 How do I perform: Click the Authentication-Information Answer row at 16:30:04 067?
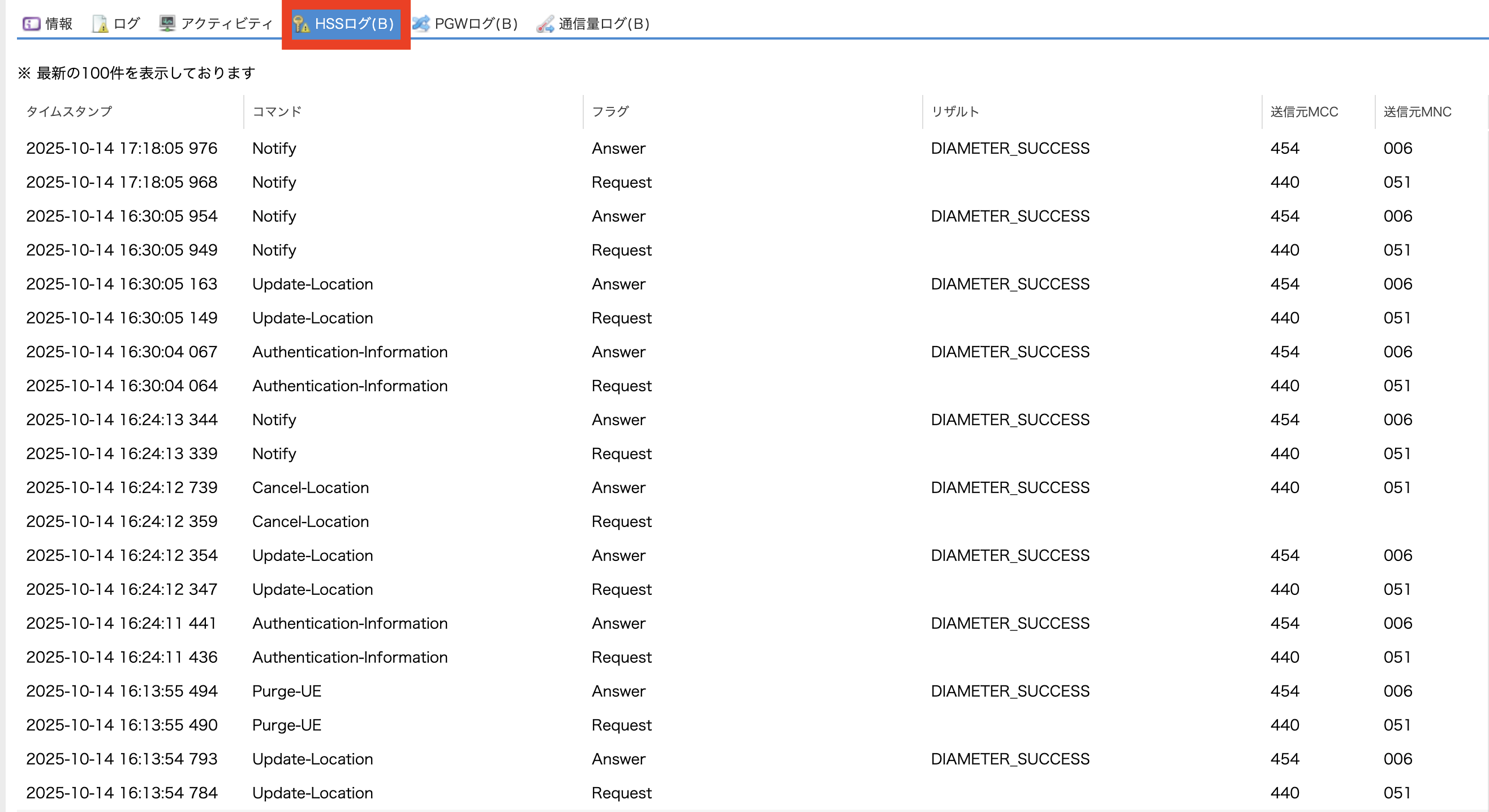pyautogui.click(x=349, y=352)
